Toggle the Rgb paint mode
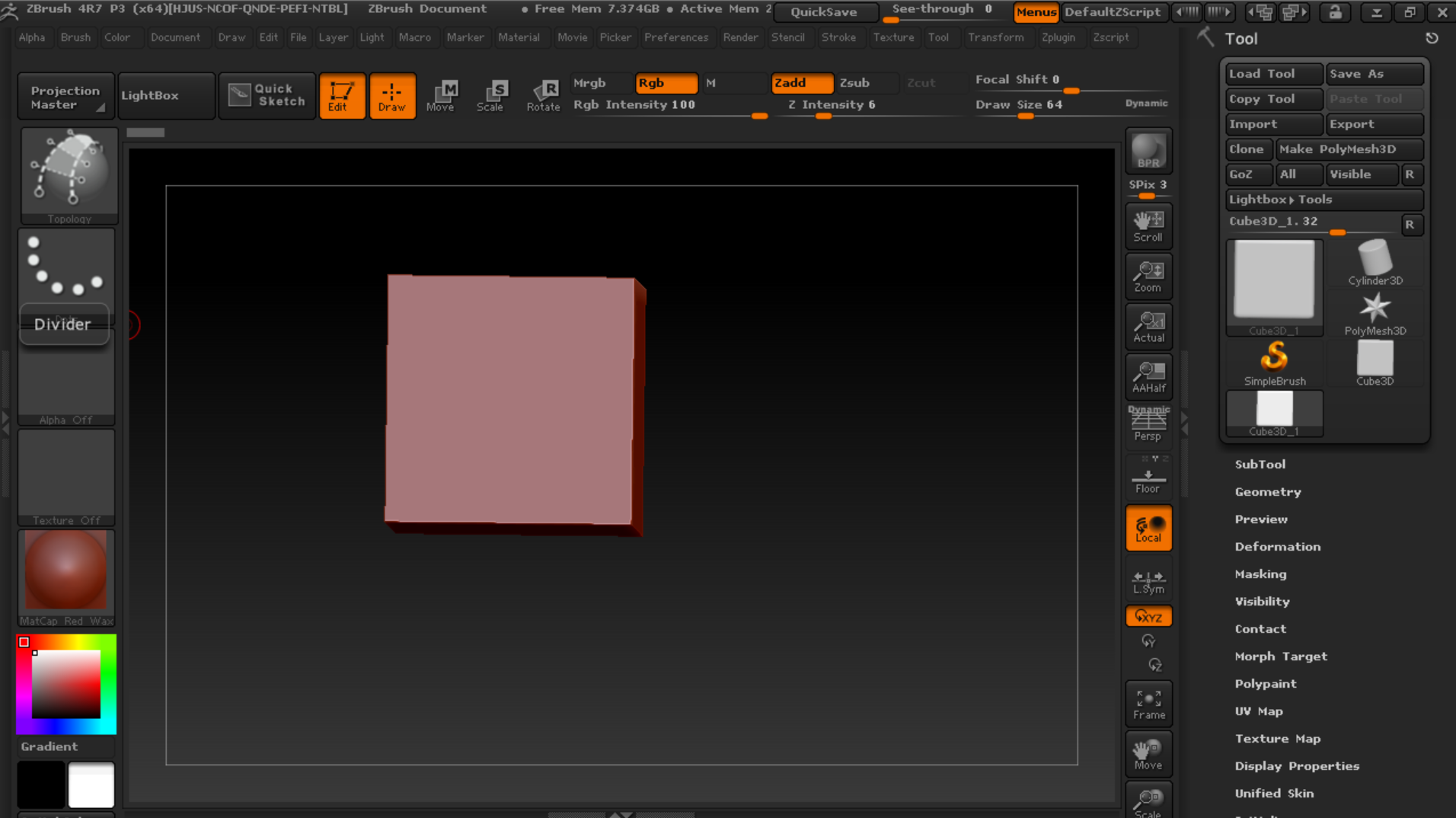 tap(666, 83)
